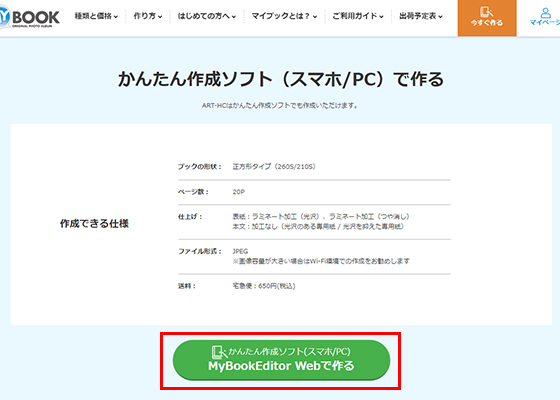This screenshot has width=560, height=400.
Task: Click the ART-HC description text
Action: pyautogui.click(x=280, y=106)
